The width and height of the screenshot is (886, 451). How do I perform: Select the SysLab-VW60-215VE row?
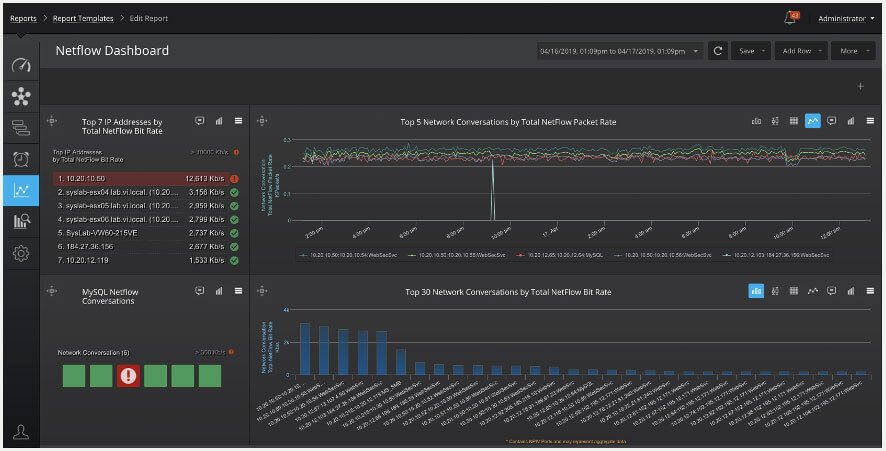[x=141, y=233]
